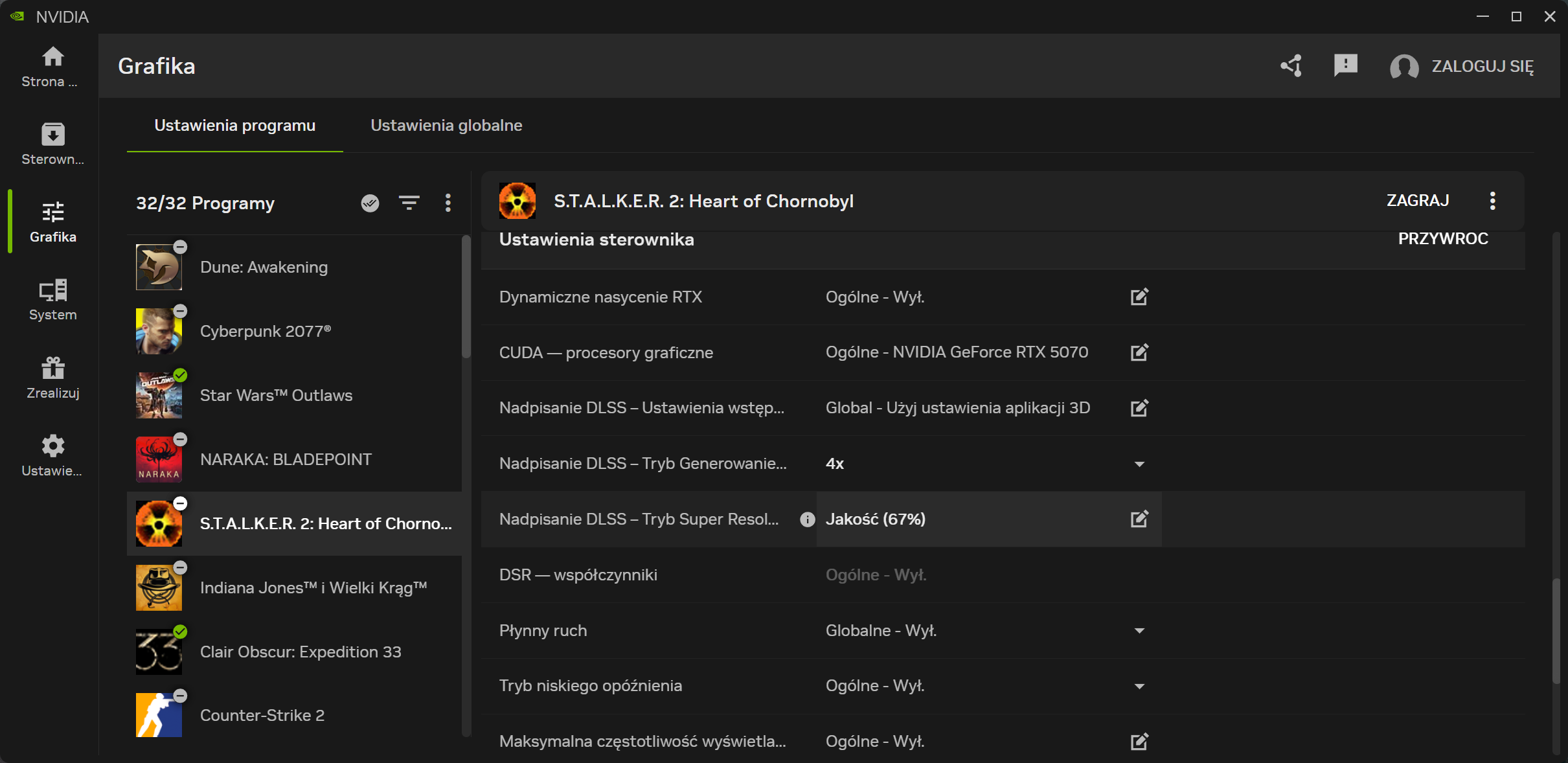The height and width of the screenshot is (763, 1568).
Task: Open Zrealizuj gift rewards page
Action: point(52,378)
